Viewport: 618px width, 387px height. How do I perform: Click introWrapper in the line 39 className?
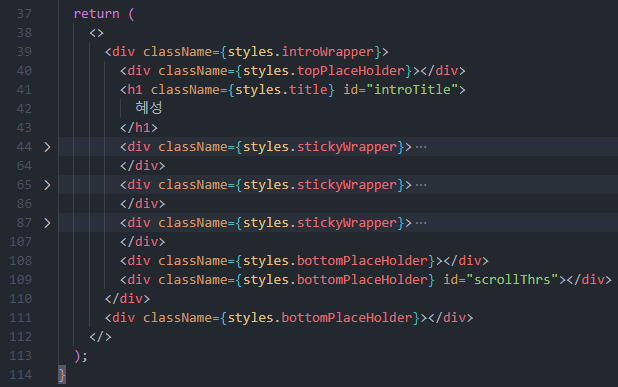(328, 52)
